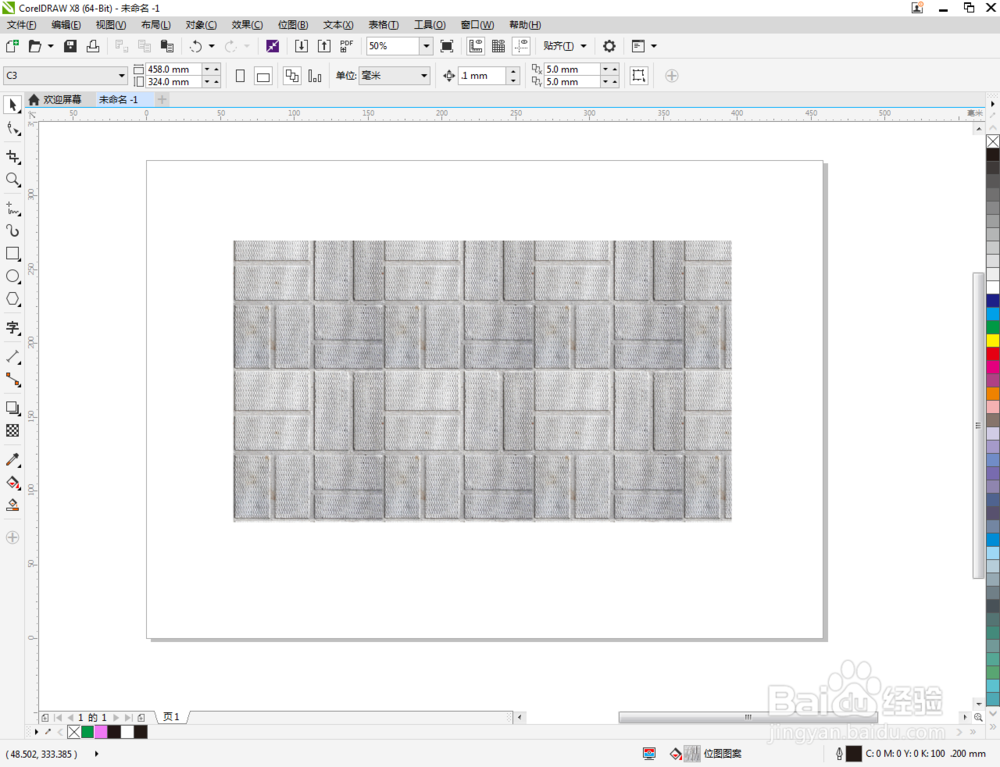The image size is (1000, 767).
Task: Select the Text tool
Action: [x=13, y=328]
